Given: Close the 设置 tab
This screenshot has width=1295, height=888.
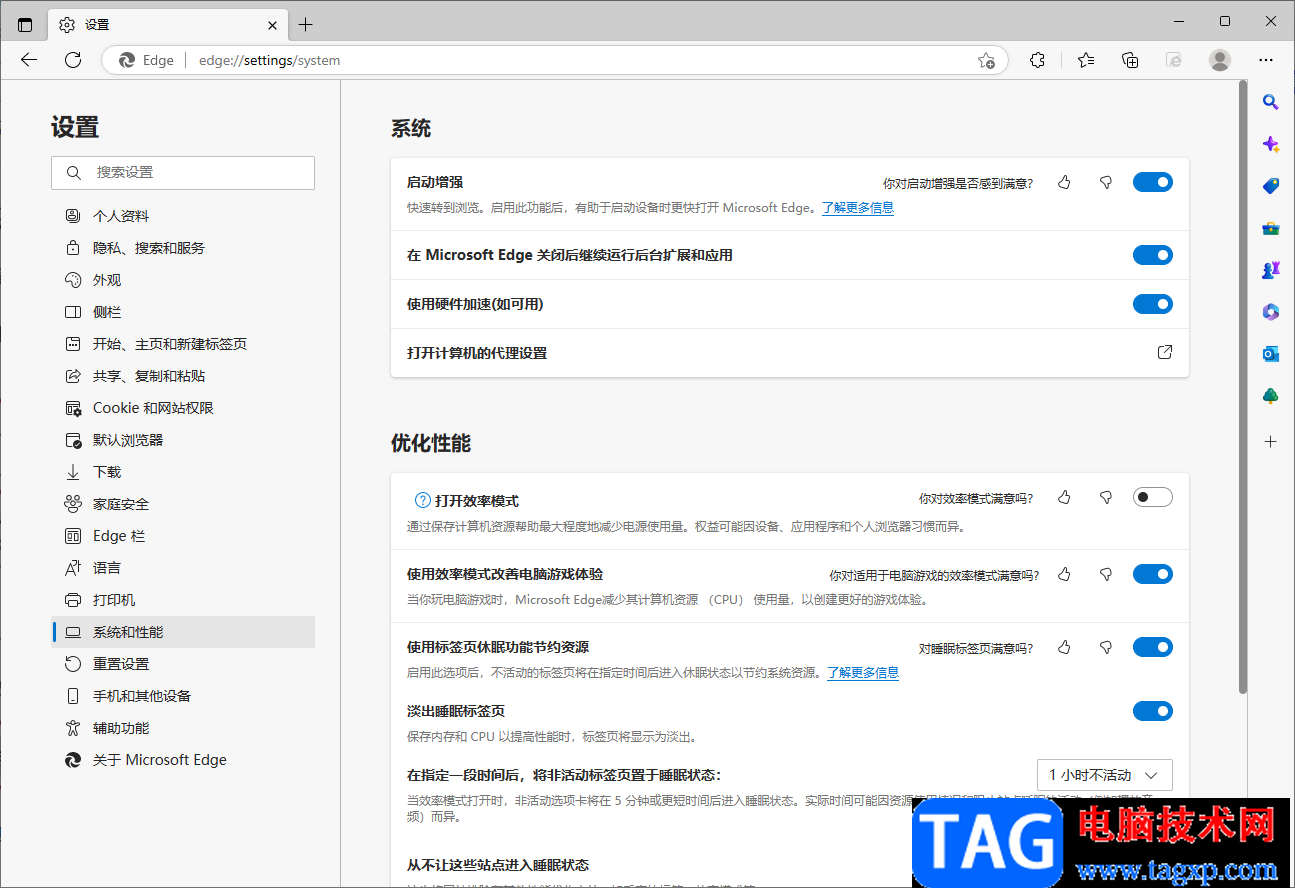Looking at the screenshot, I should (x=272, y=24).
